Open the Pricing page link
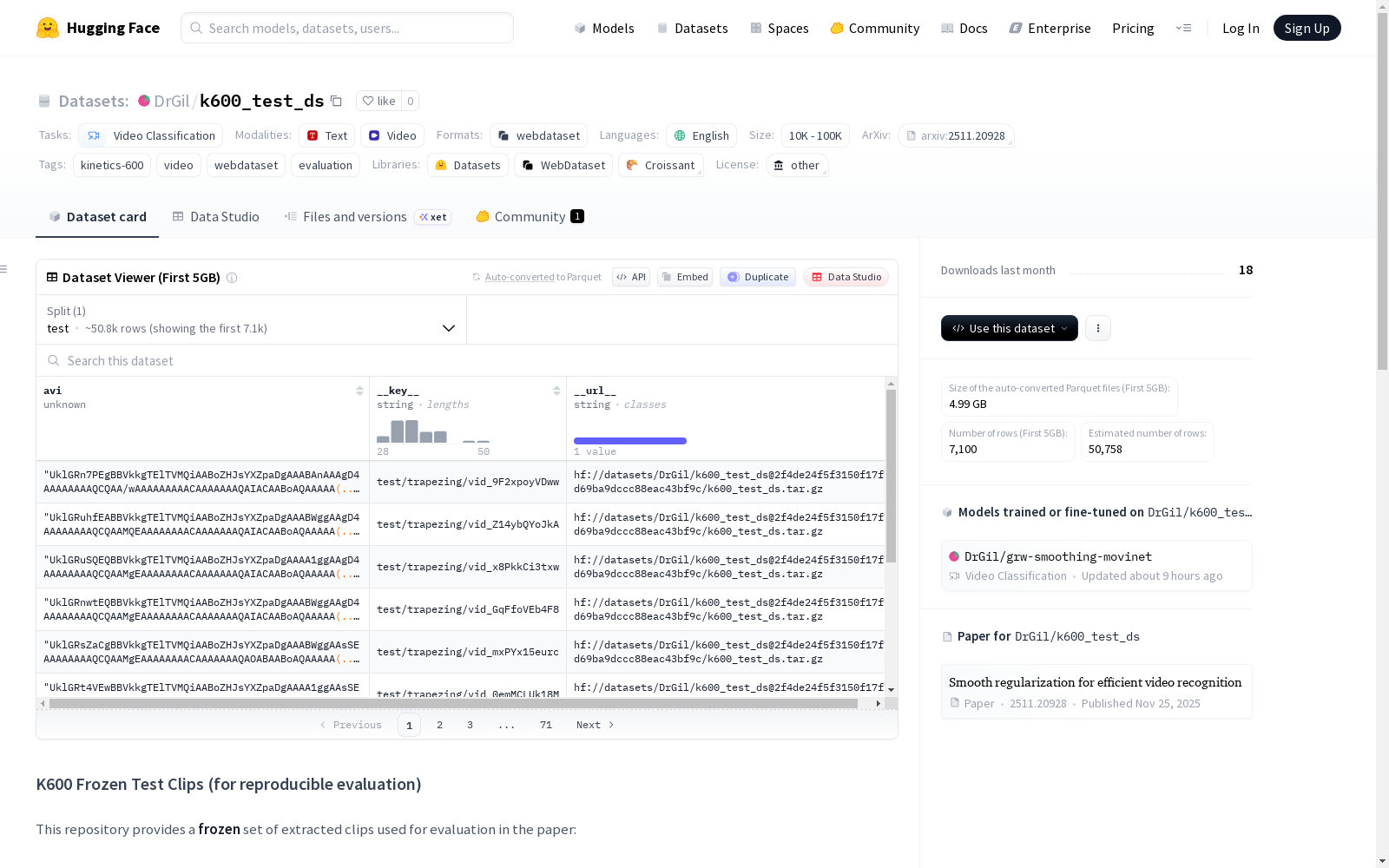 click(x=1133, y=28)
